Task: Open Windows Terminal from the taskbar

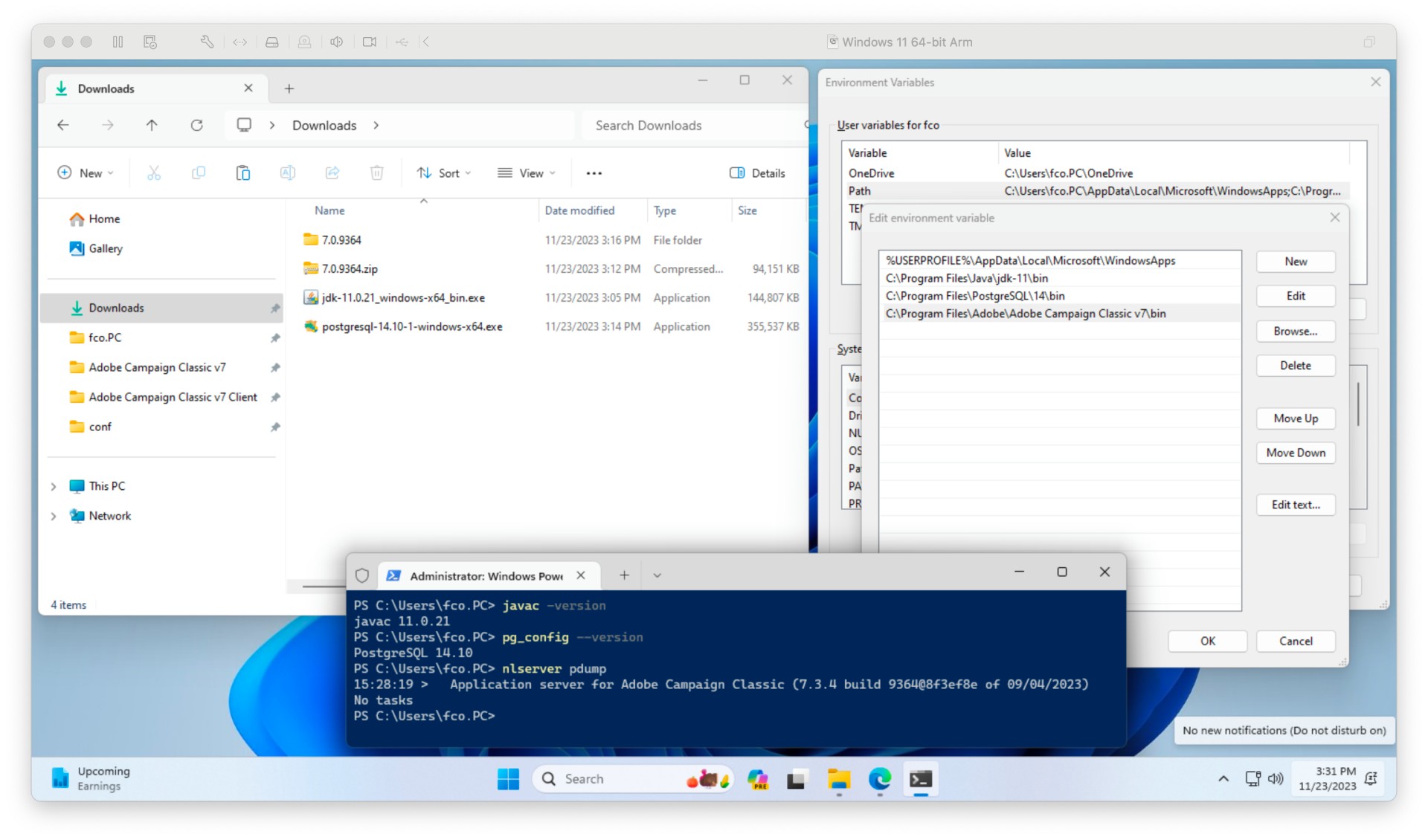Action: point(921,779)
